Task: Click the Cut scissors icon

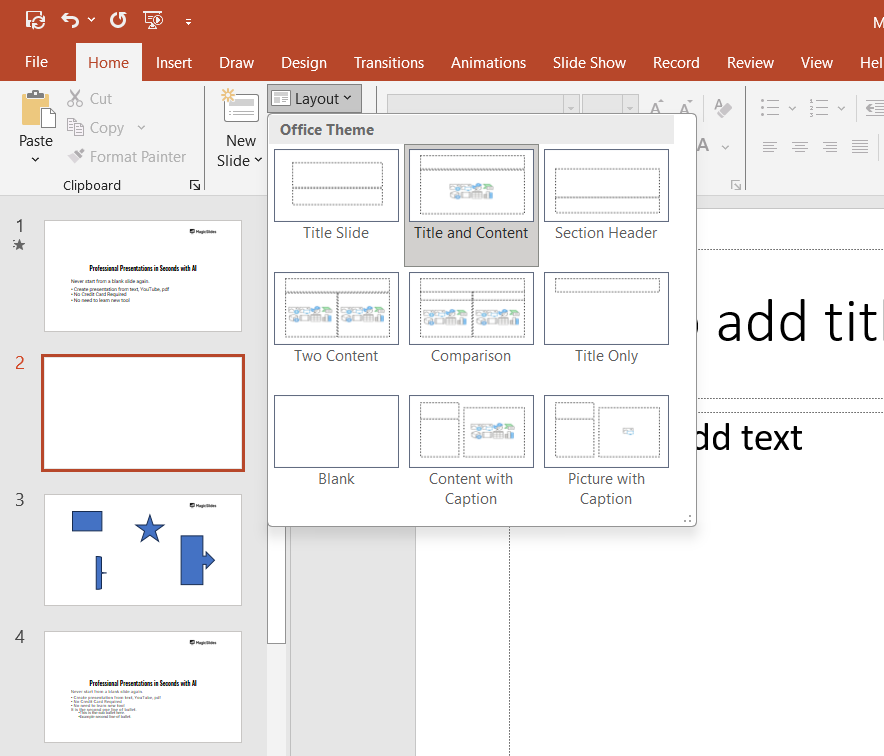Action: (75, 99)
